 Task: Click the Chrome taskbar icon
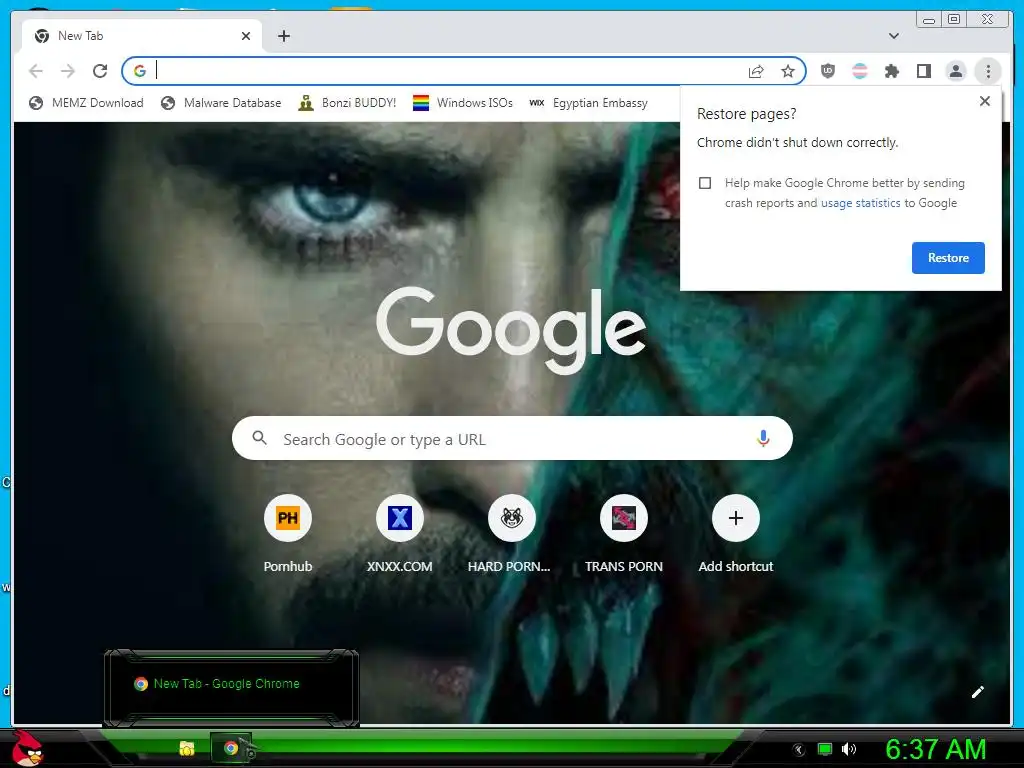(x=231, y=748)
